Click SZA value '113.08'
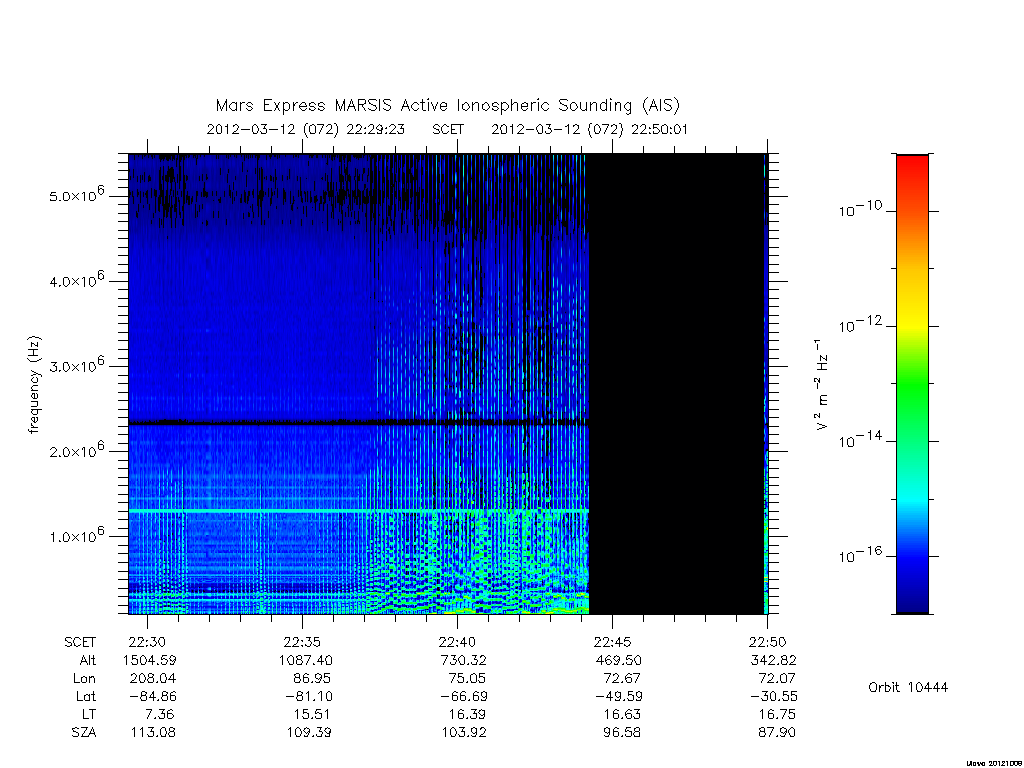Screen dimensions: 1024x768 pyautogui.click(x=153, y=733)
